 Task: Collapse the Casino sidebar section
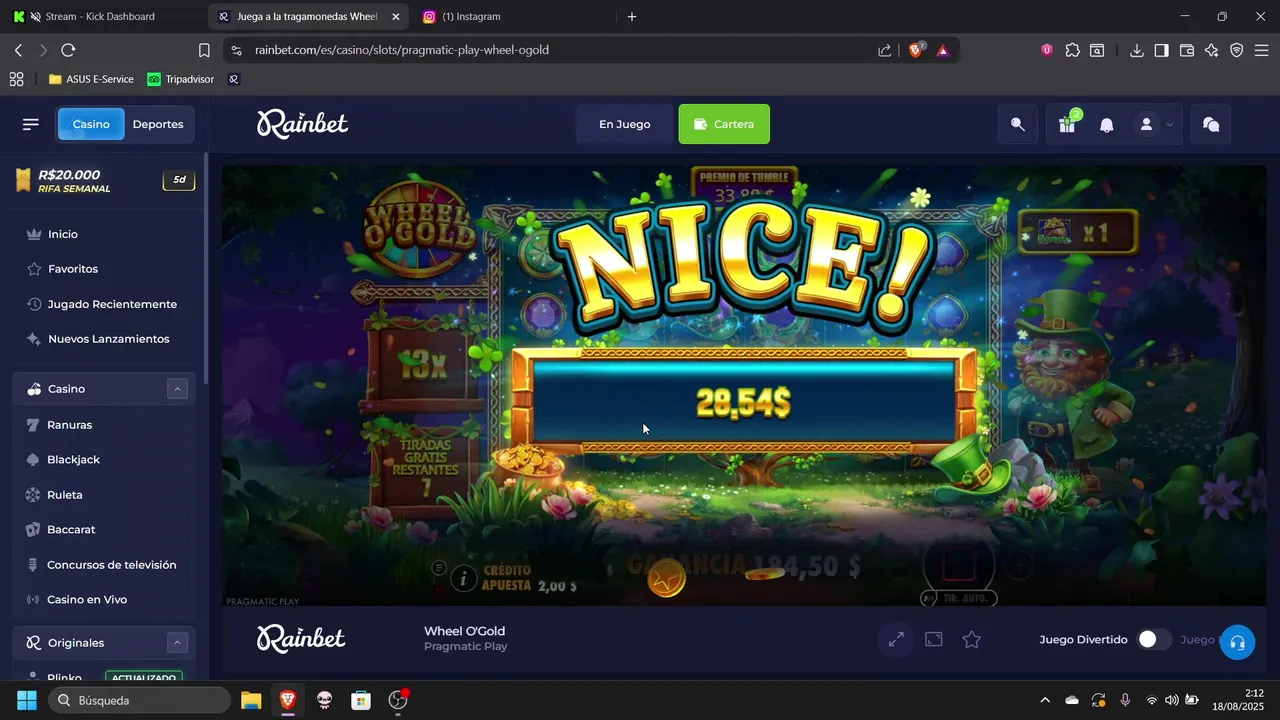[177, 389]
